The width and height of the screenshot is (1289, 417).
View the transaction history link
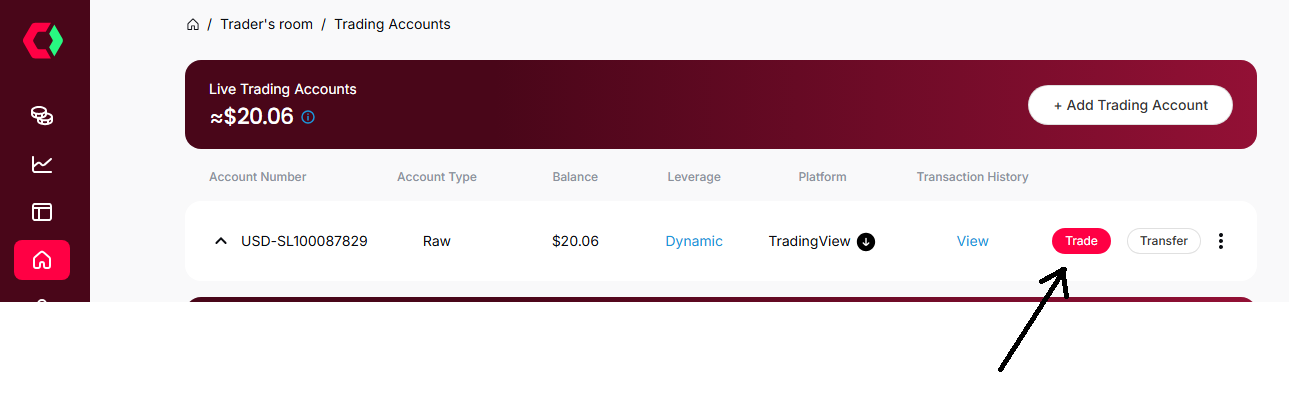pyautogui.click(x=972, y=241)
